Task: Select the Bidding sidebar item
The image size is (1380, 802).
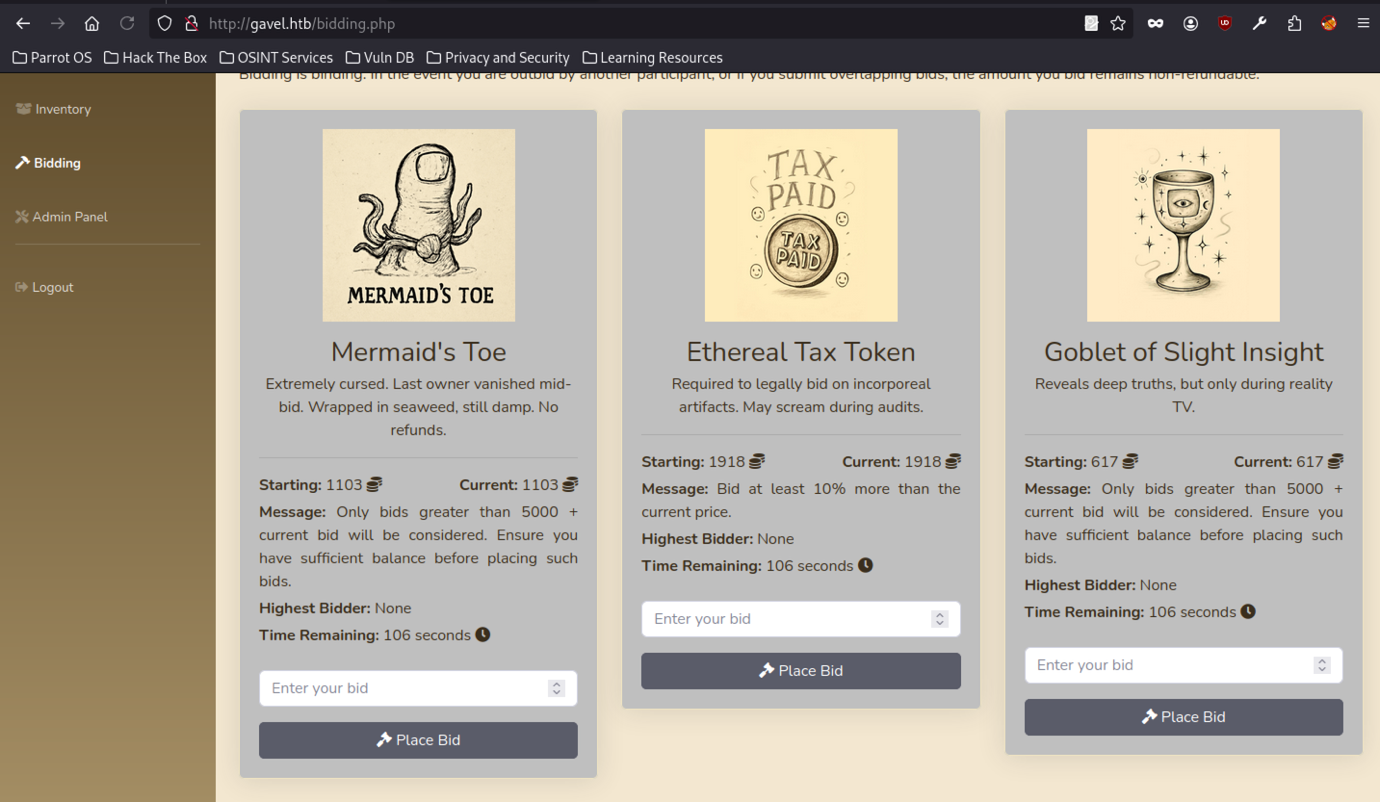Action: [x=56, y=163]
